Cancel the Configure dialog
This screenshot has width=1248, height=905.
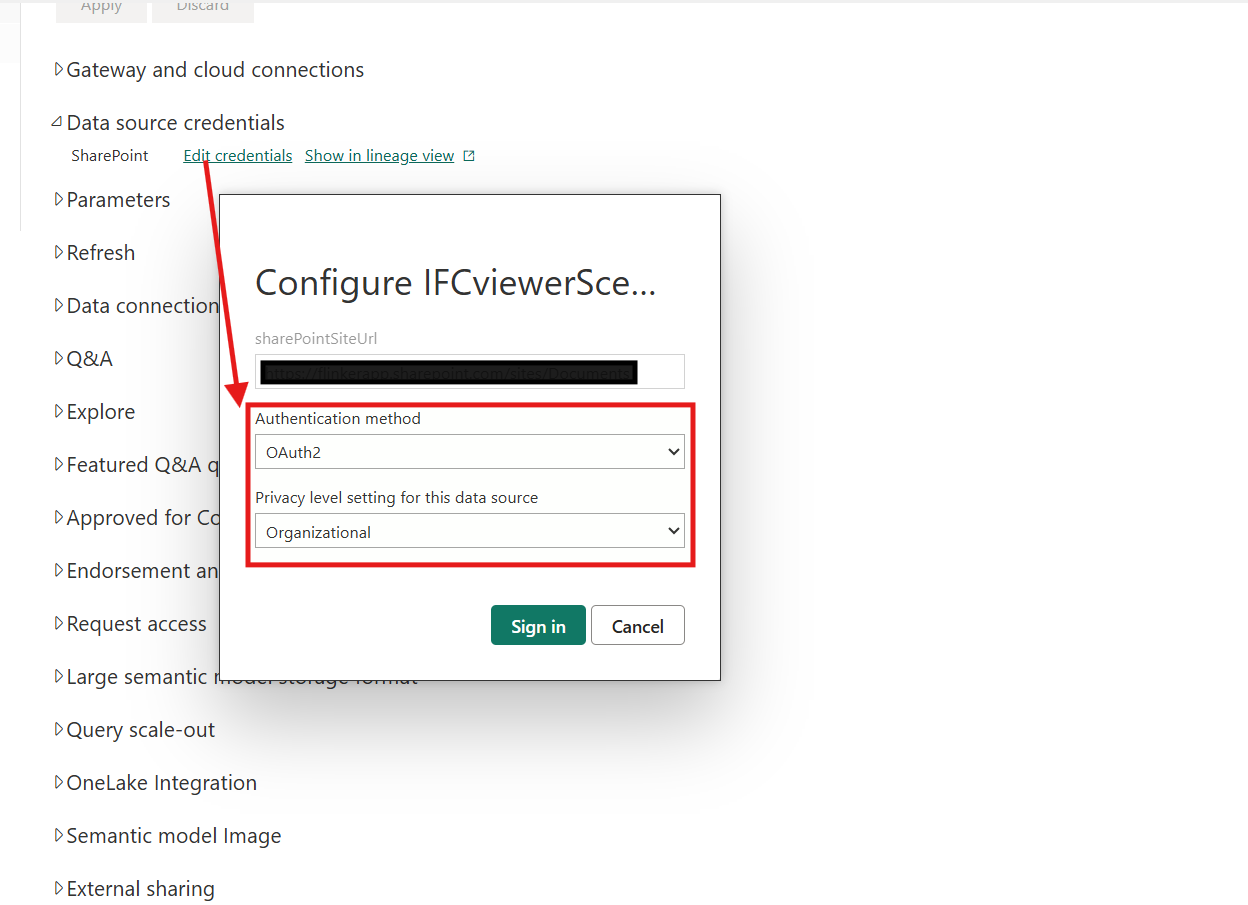(x=638, y=625)
